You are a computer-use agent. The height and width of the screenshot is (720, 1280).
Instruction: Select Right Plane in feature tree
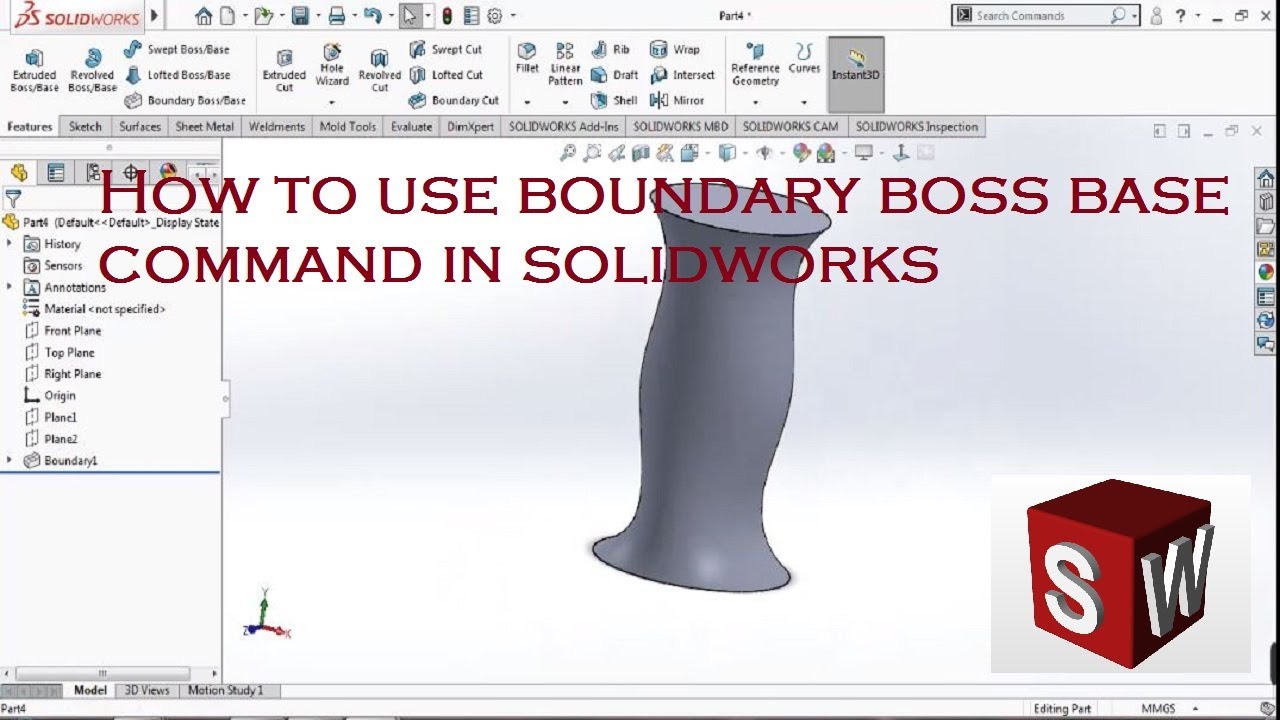(62, 374)
